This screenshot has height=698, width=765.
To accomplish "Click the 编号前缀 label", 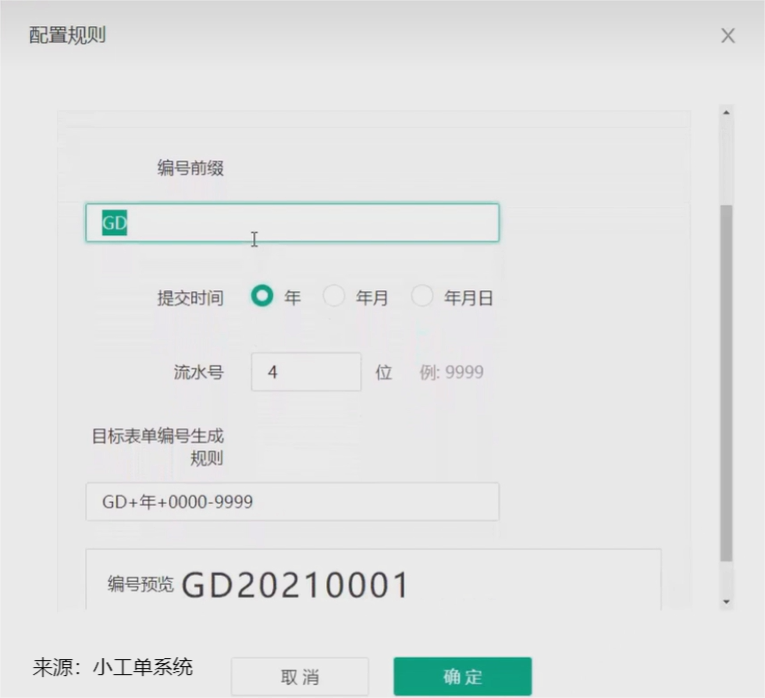I will (x=190, y=168).
